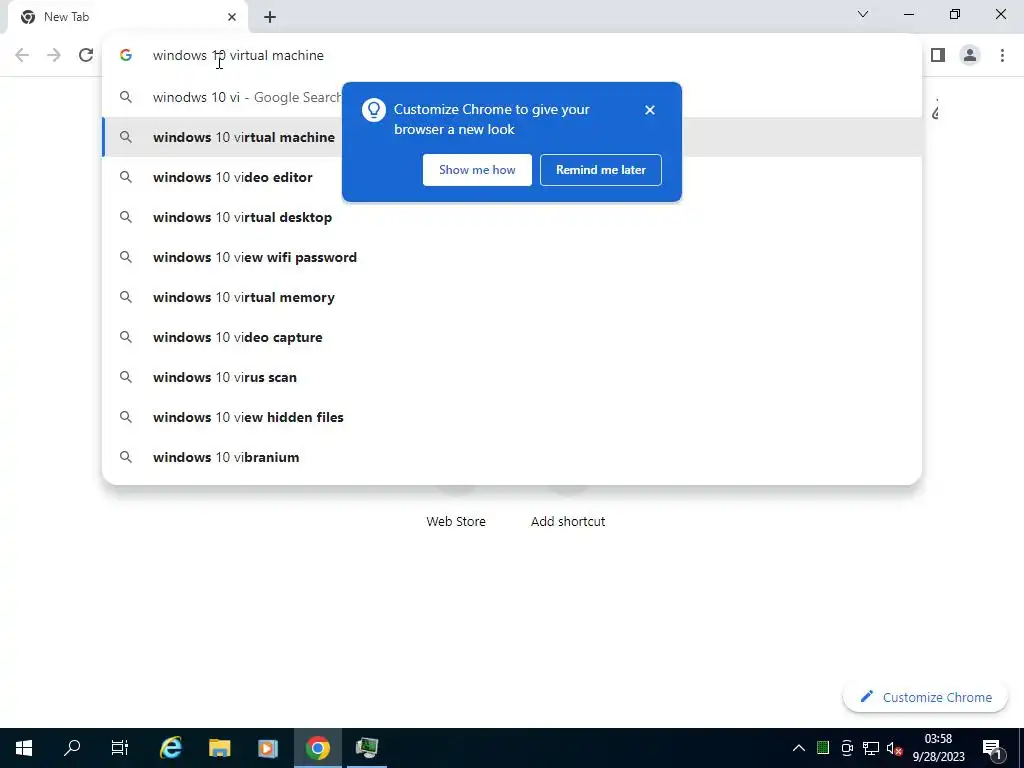The height and width of the screenshot is (768, 1024).
Task: Open a new tab with plus button
Action: (x=270, y=17)
